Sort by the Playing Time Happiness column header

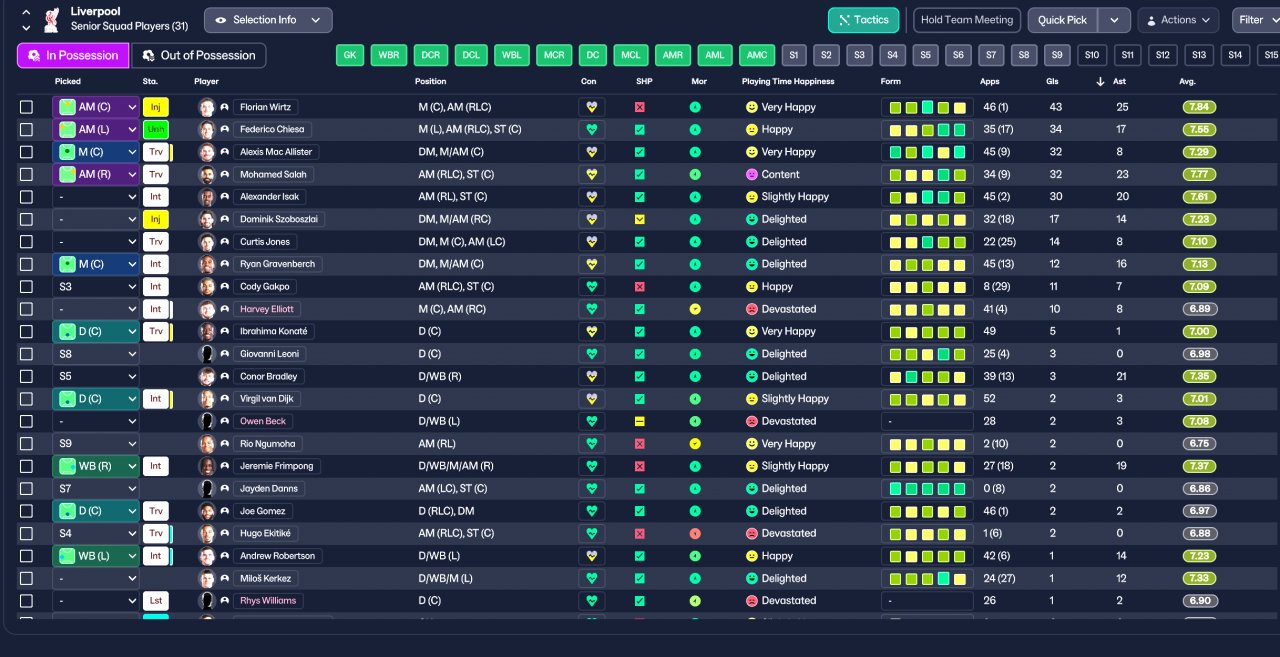click(788, 81)
